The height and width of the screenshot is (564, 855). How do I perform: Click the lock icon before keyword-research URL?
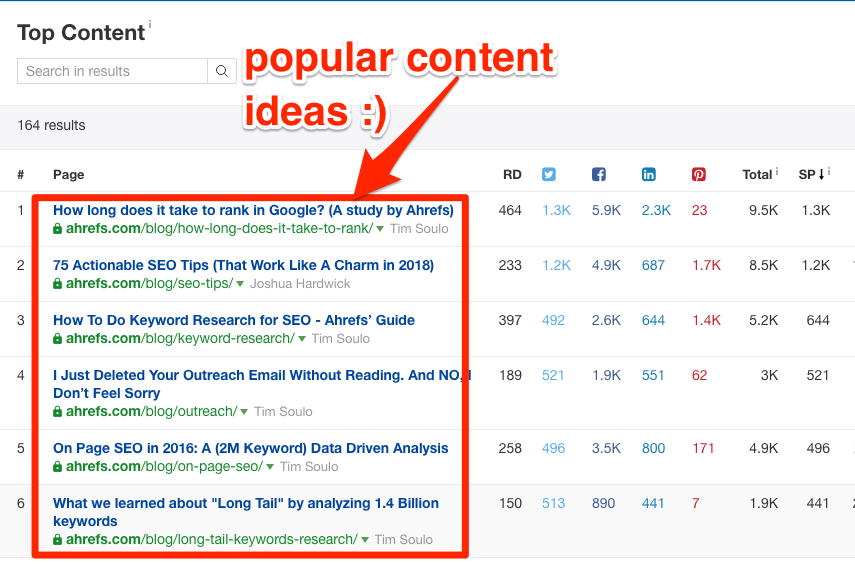57,339
